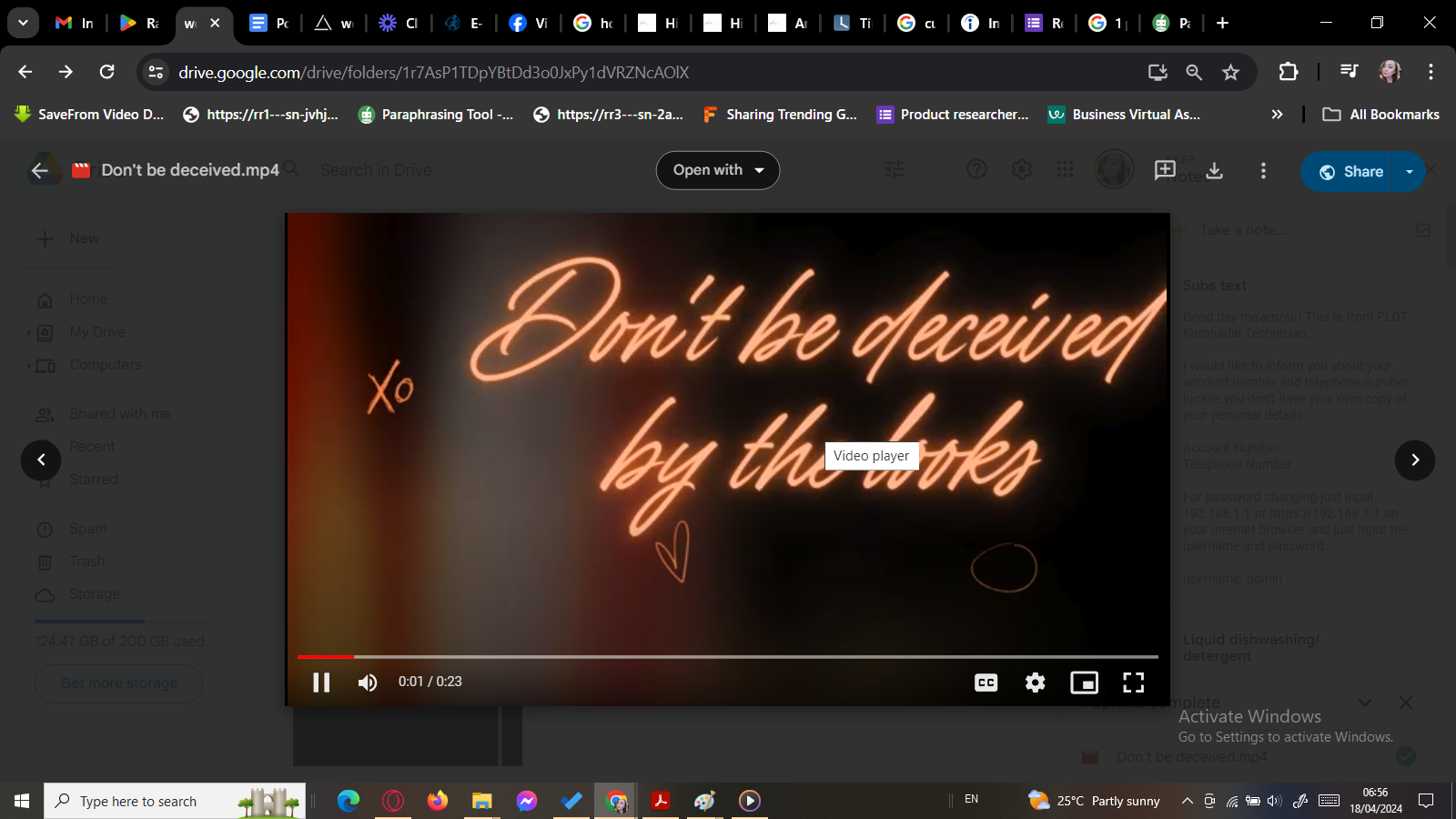Click the taskbar search box

click(x=175, y=801)
